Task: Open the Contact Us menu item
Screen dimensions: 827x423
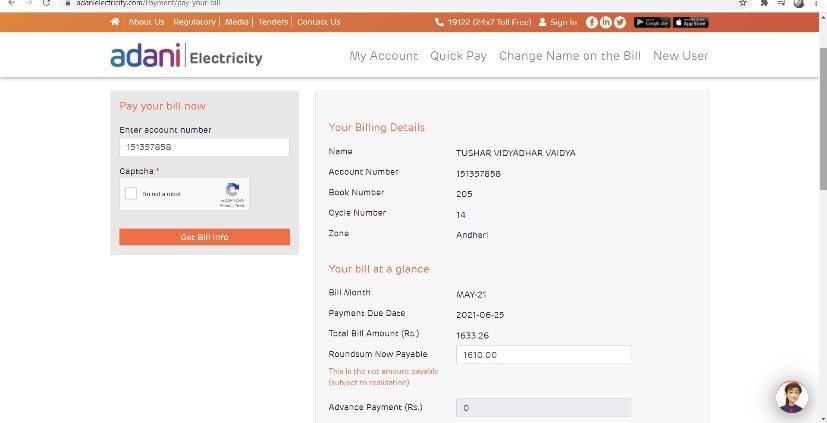Action: point(319,22)
